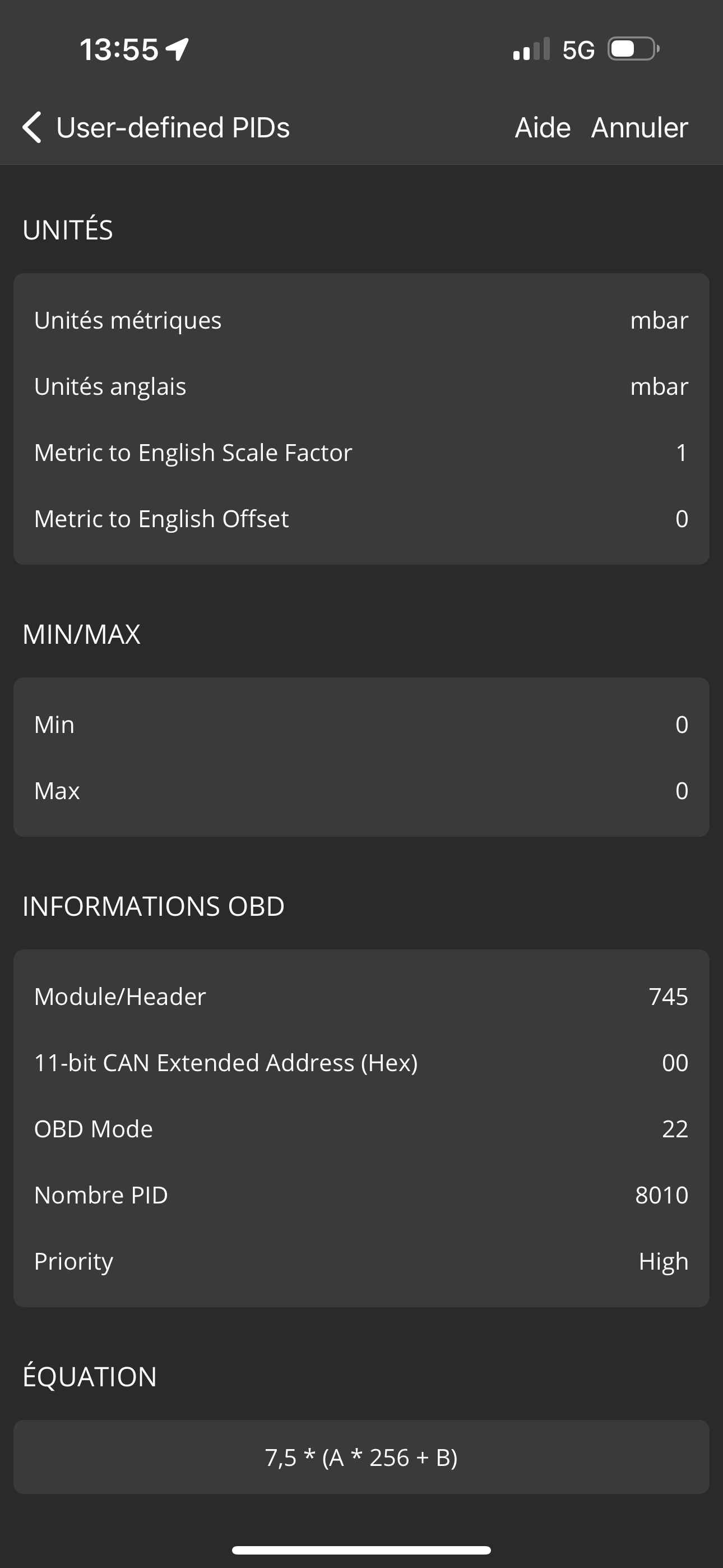723x1568 pixels.
Task: Change Metric to English Offset value
Action: pyautogui.click(x=361, y=519)
